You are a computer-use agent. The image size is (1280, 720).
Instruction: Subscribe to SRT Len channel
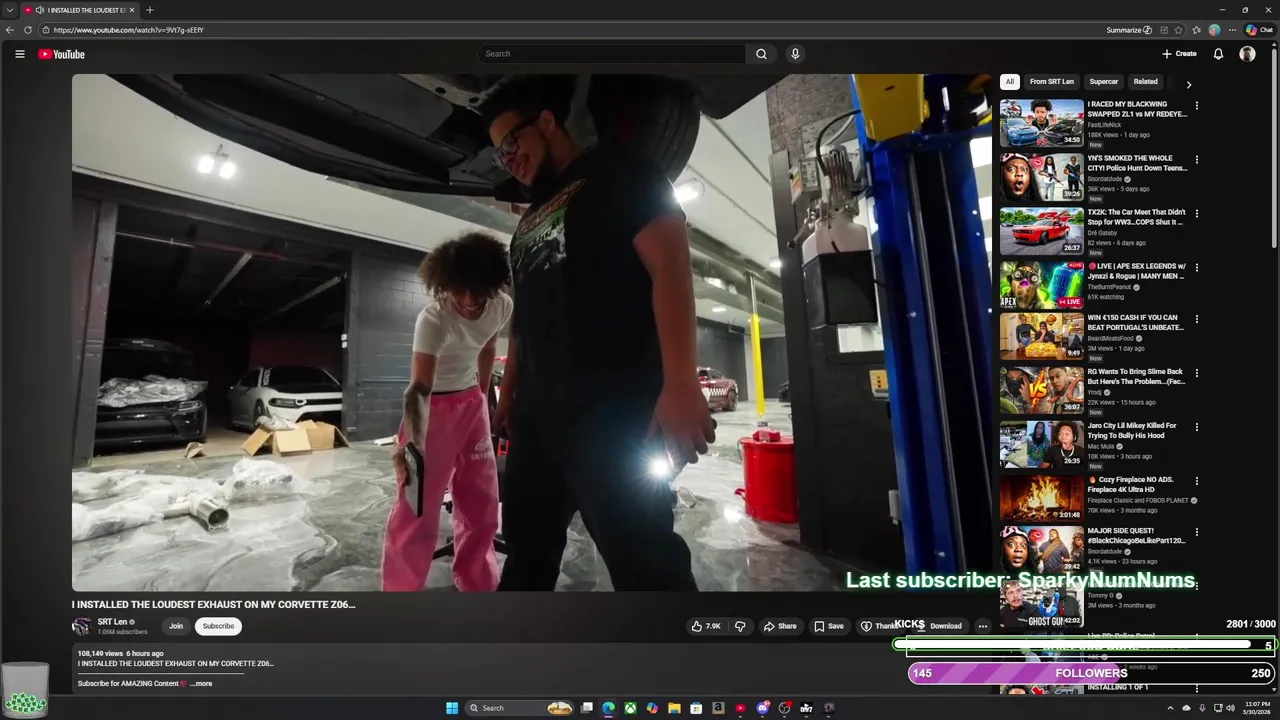point(218,626)
